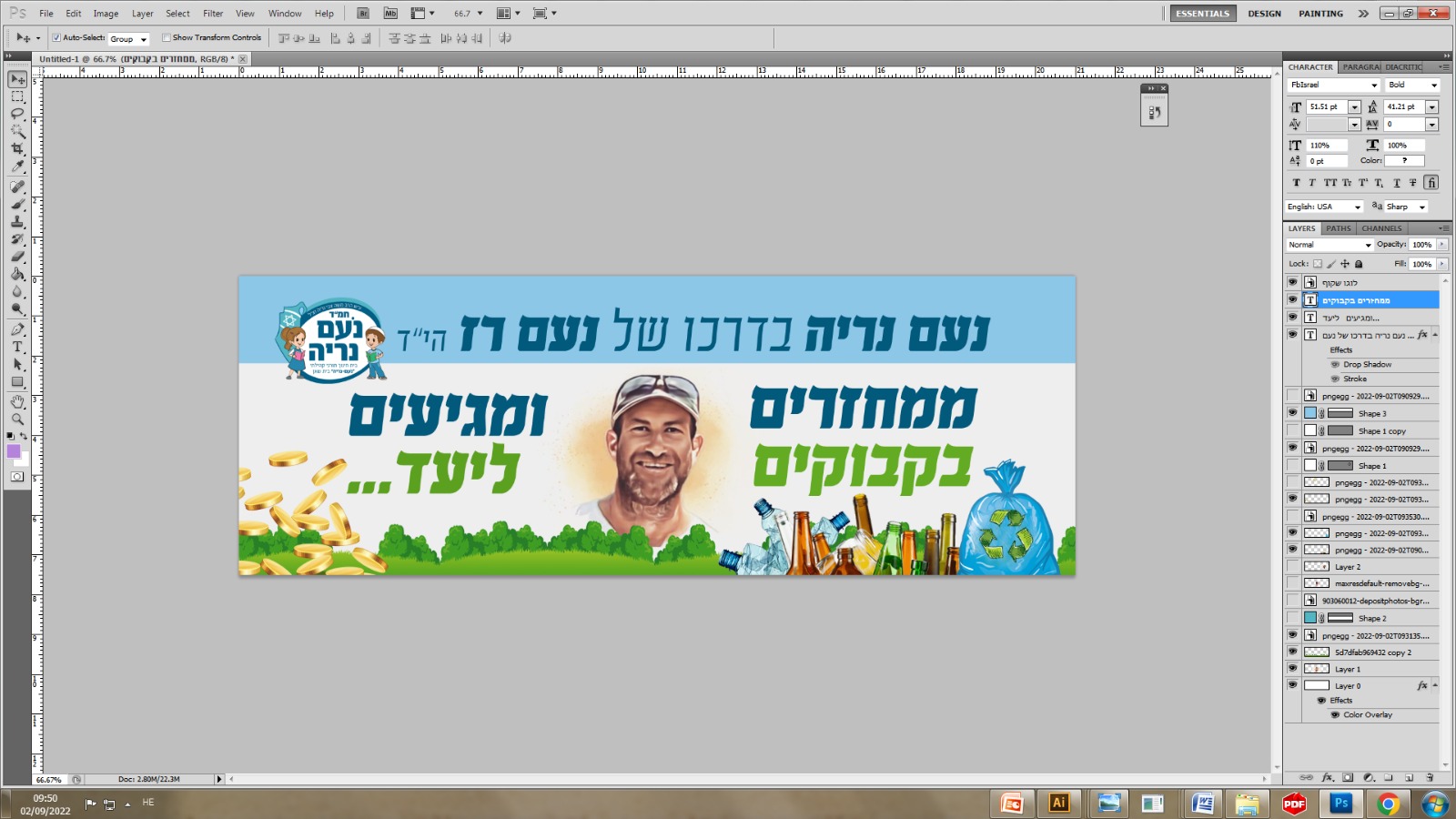Toggle the Faux Bold text style

pos(1296,183)
